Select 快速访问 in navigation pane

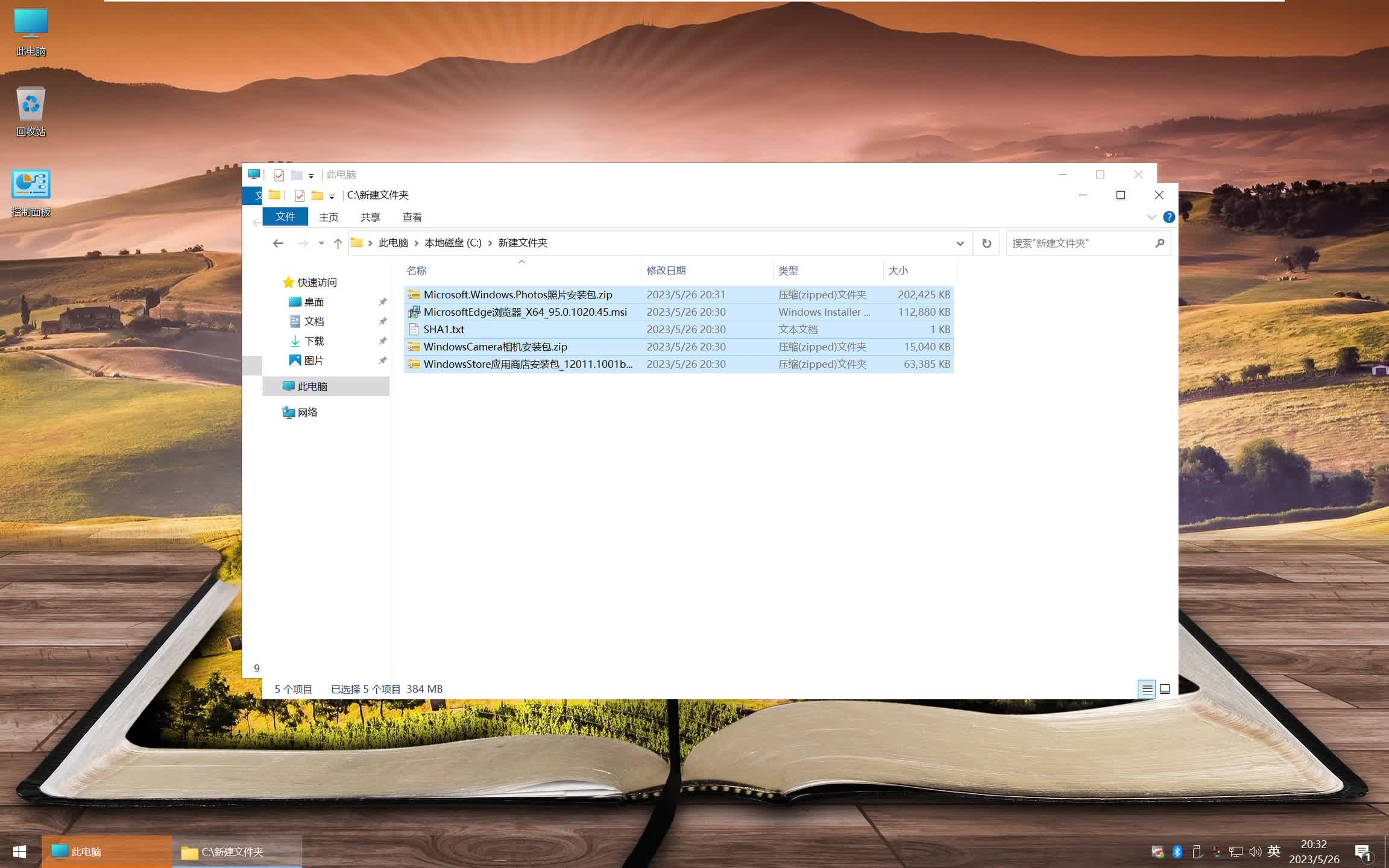(317, 283)
